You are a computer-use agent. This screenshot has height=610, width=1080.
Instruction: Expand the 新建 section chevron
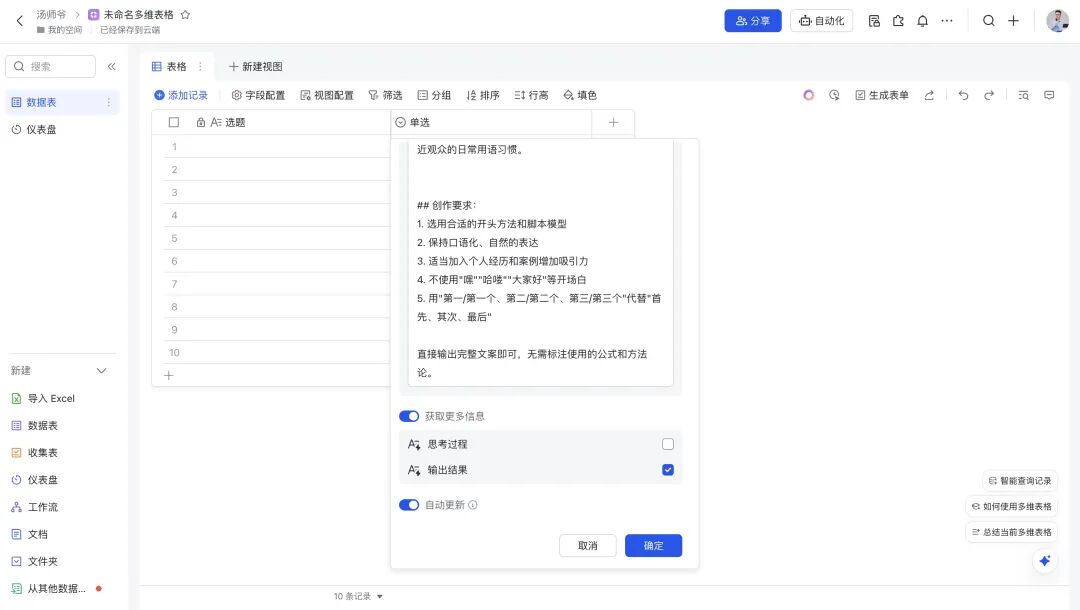[101, 371]
